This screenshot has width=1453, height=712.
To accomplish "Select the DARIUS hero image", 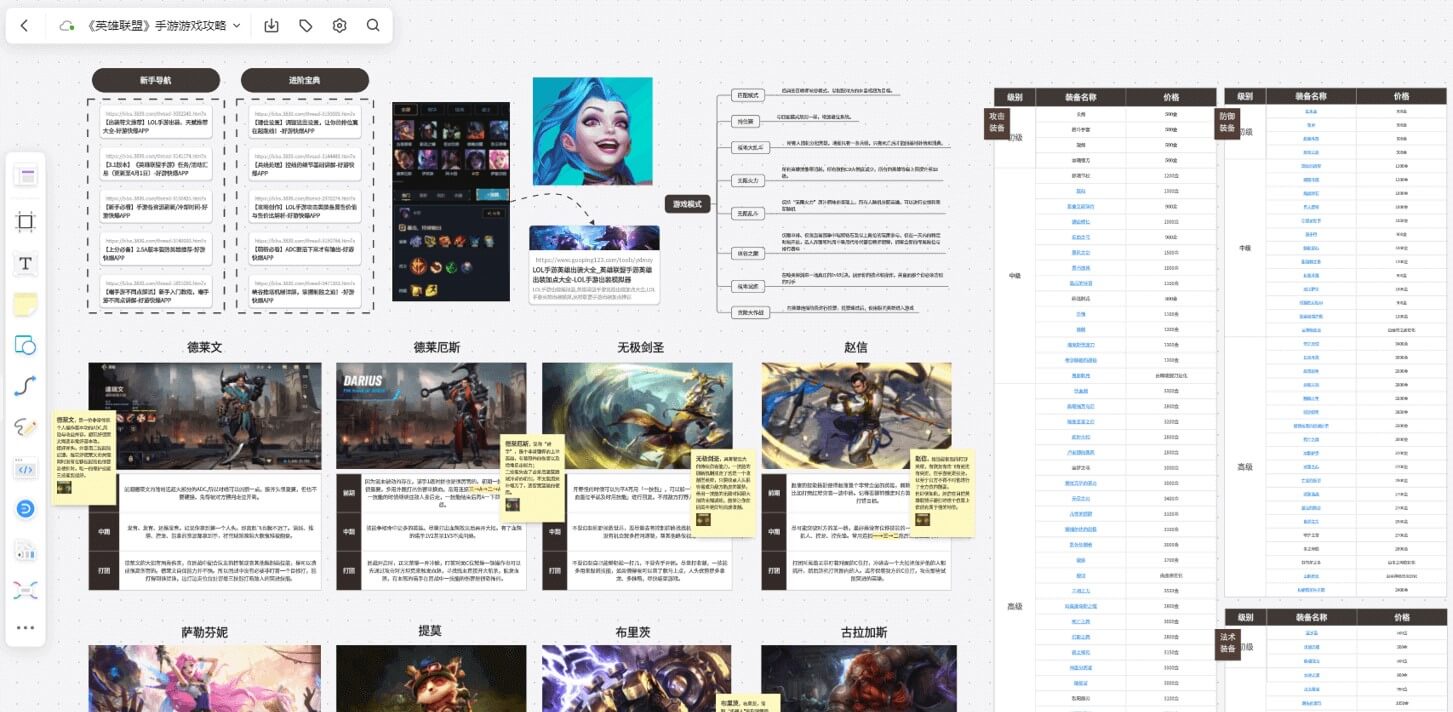I will tap(431, 416).
